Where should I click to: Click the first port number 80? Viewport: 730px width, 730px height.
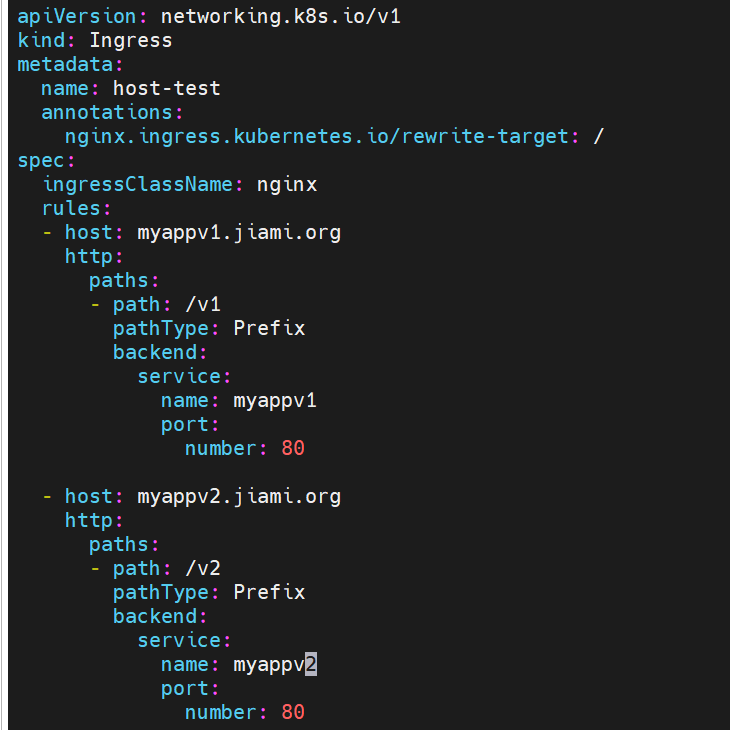click(292, 449)
